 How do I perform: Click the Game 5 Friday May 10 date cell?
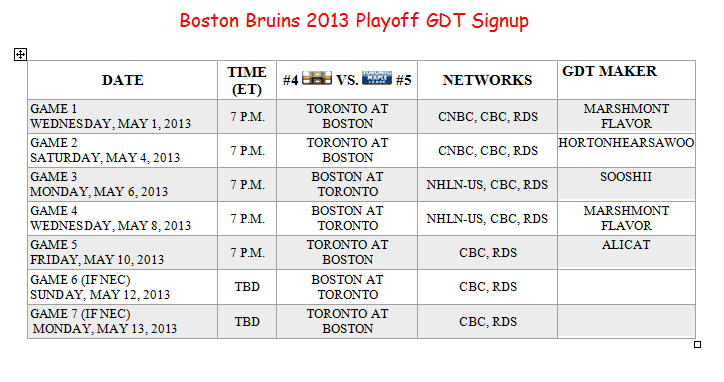pyautogui.click(x=122, y=252)
